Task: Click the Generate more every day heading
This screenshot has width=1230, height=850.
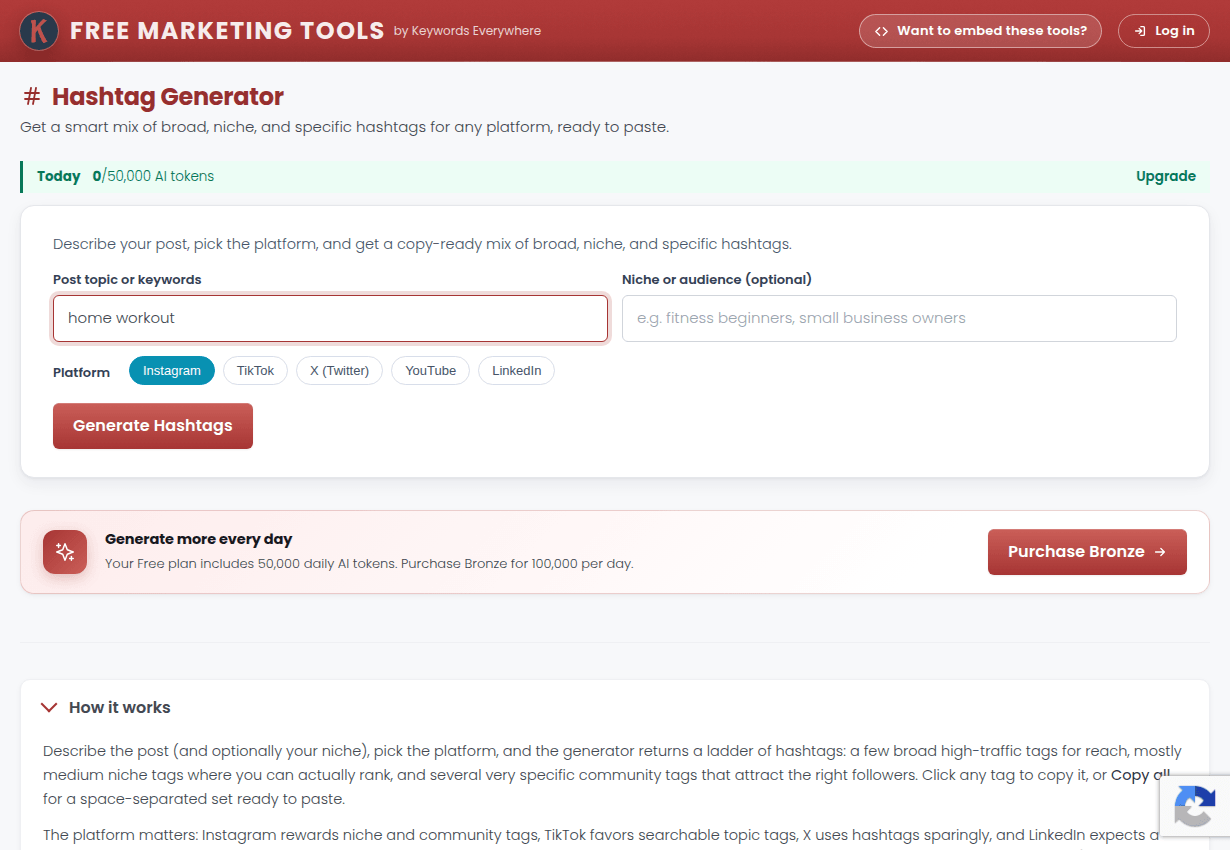Action: tap(199, 539)
